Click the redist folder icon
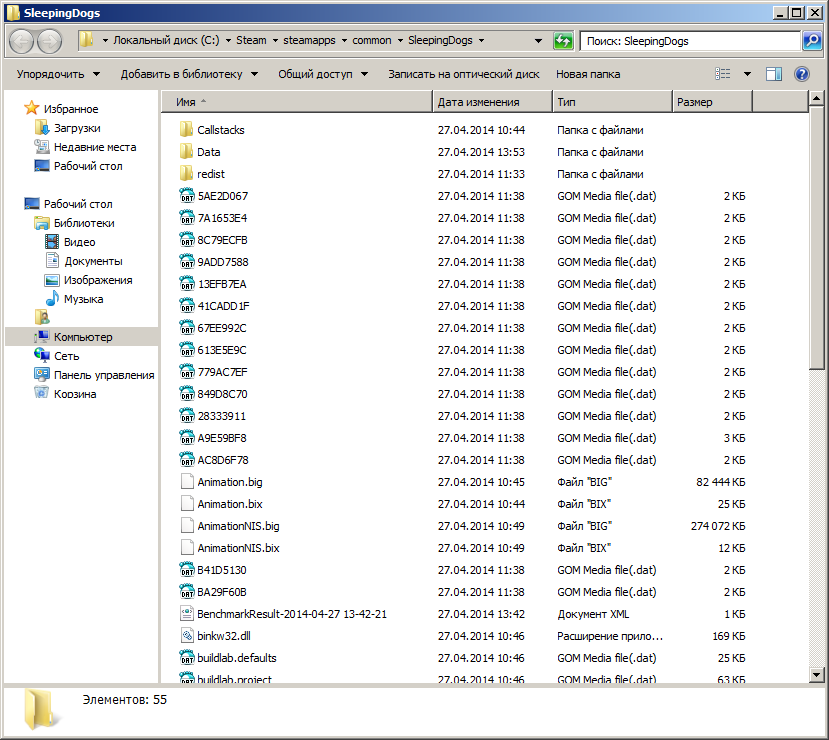The image size is (829, 740). 186,173
